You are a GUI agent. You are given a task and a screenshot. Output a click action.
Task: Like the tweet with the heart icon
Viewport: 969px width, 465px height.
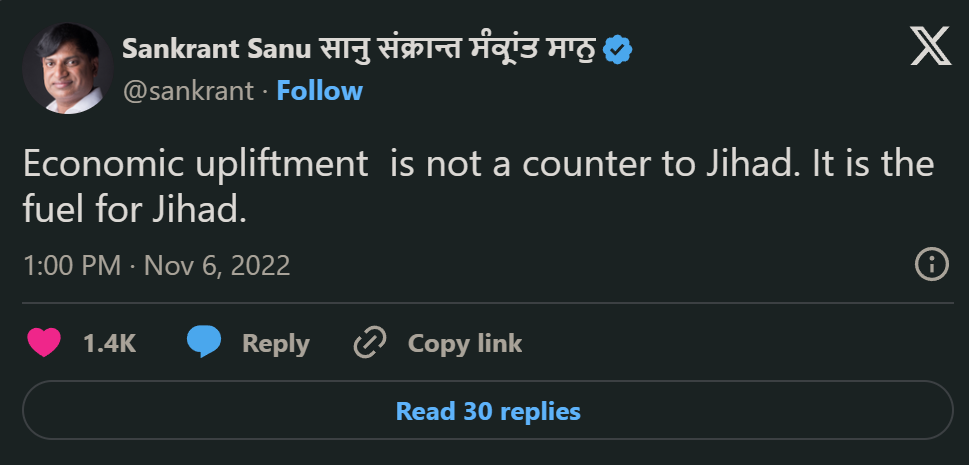pos(43,343)
